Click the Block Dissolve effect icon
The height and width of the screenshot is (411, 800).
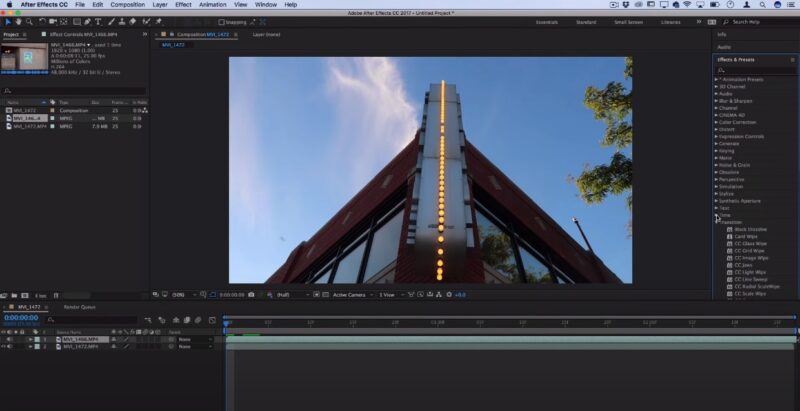pos(730,229)
